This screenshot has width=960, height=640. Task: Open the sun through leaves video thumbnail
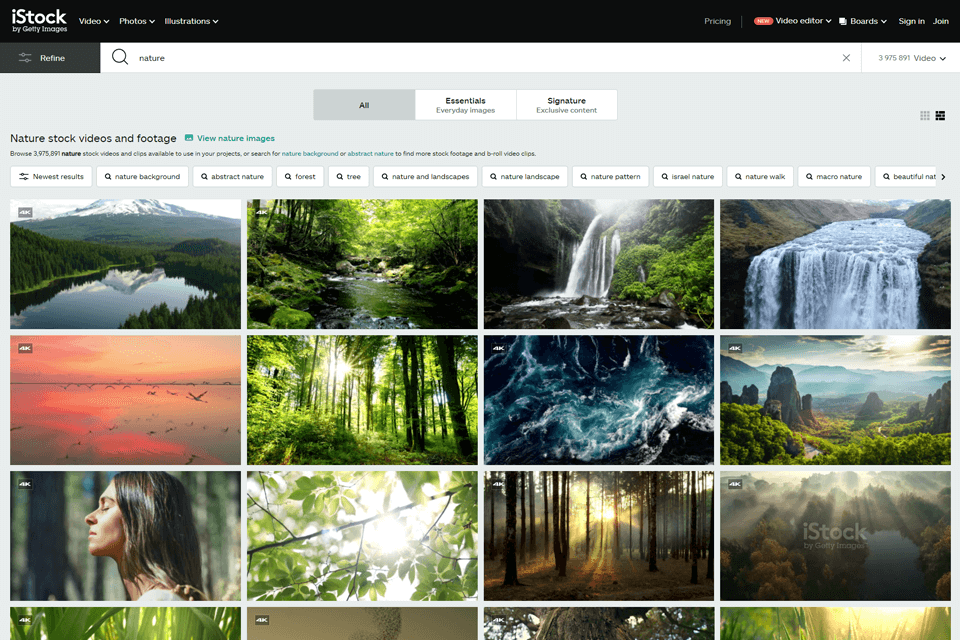pos(362,536)
